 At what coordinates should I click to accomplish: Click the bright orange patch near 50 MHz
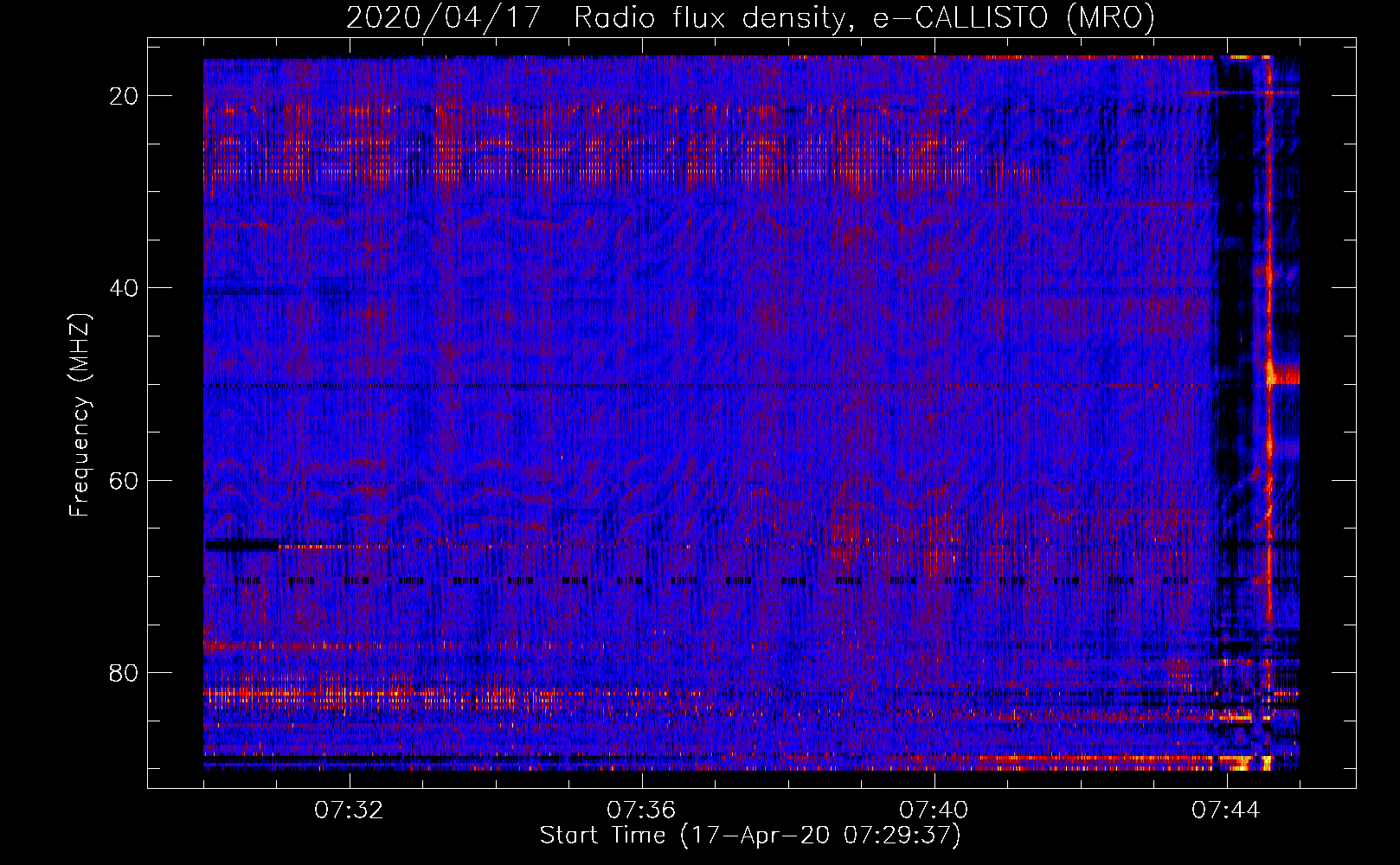[x=1283, y=375]
